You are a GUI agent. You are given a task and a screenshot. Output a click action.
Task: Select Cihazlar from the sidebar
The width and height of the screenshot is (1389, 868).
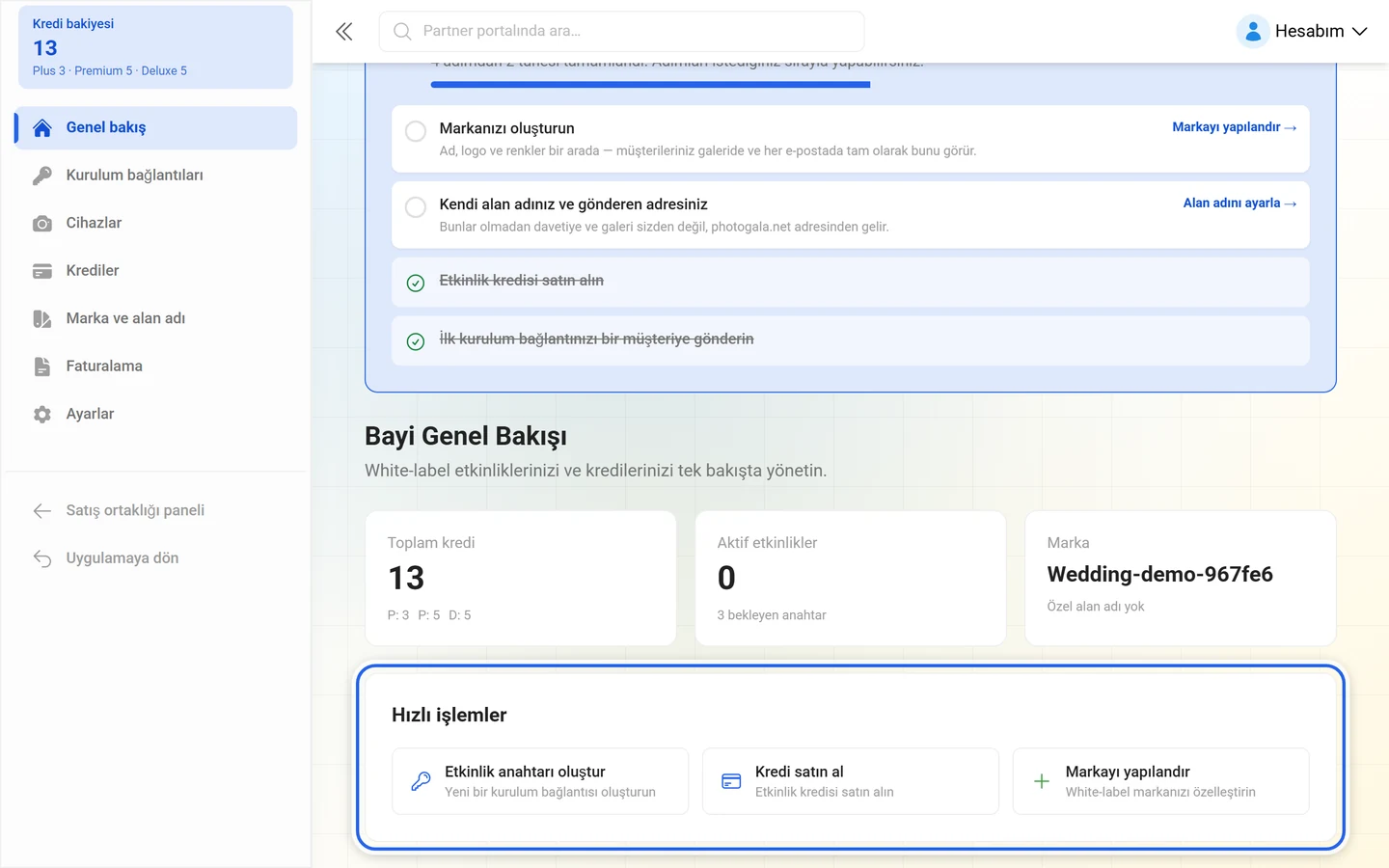156,224
